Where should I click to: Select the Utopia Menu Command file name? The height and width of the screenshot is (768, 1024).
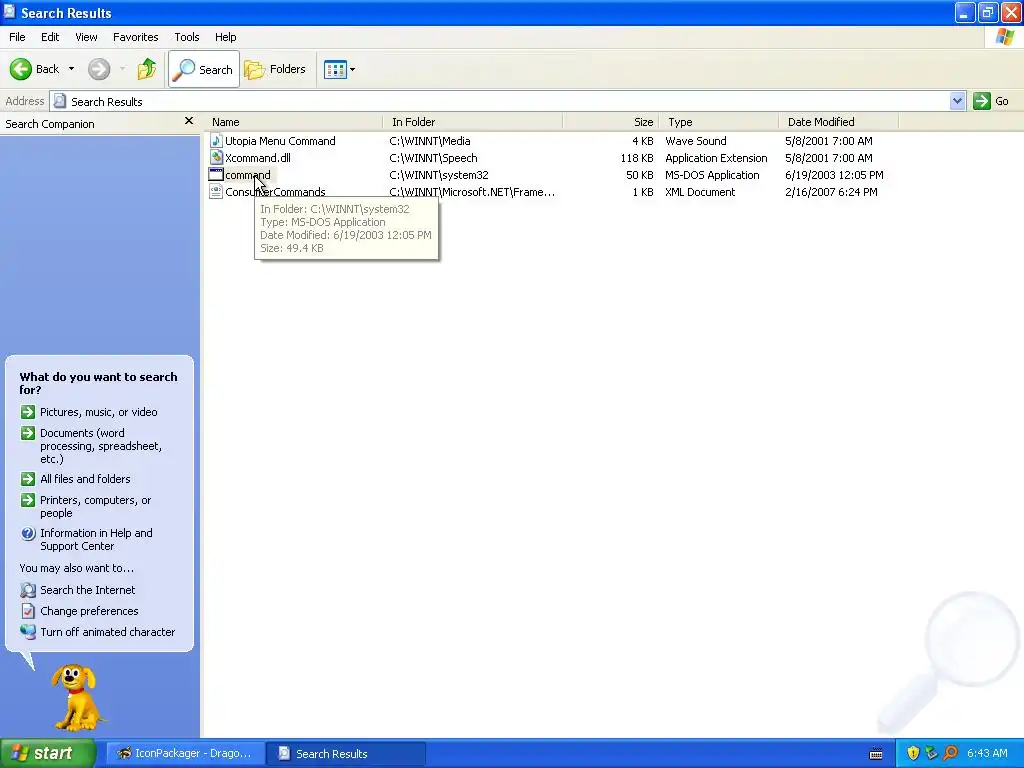tap(280, 140)
